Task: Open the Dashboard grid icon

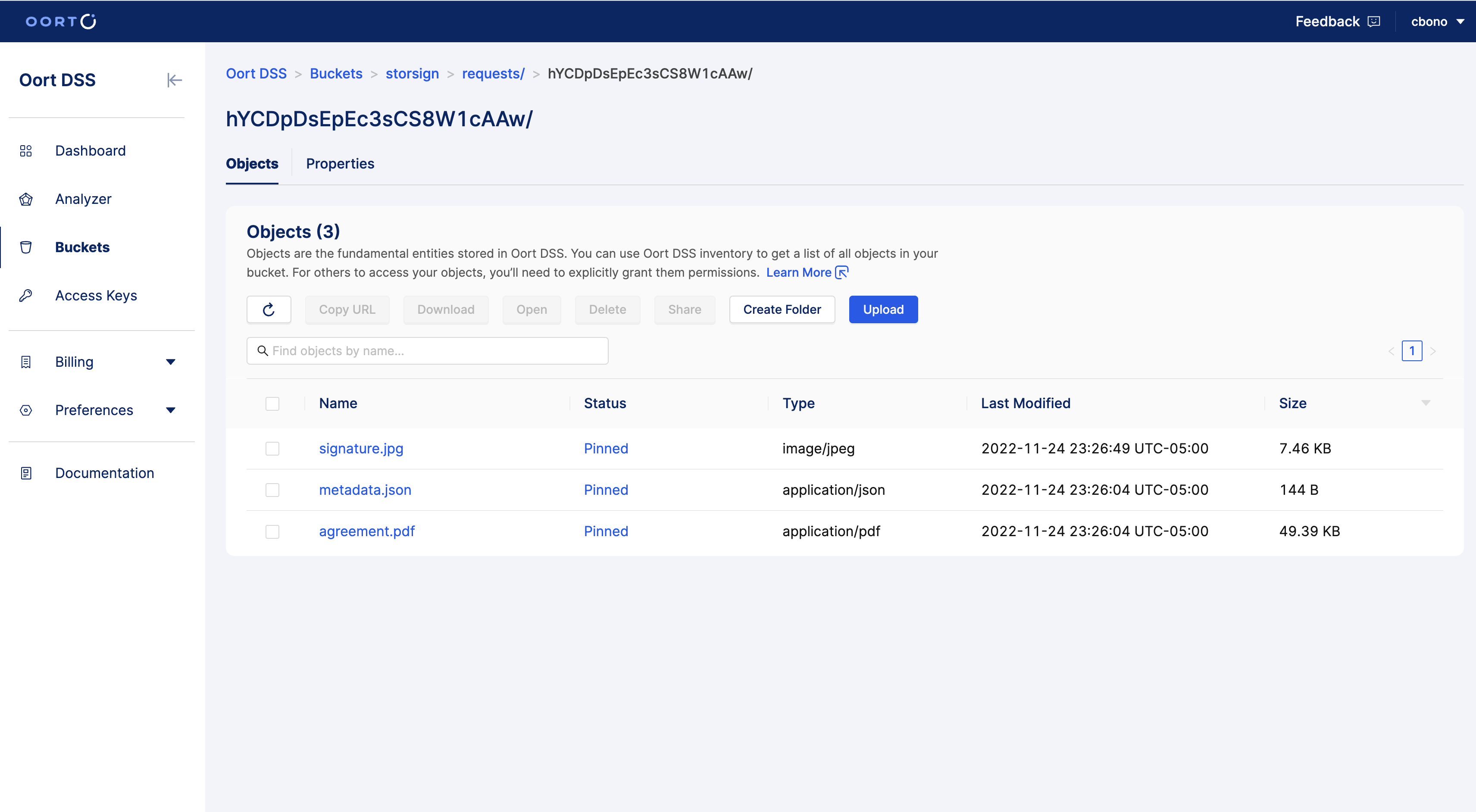Action: pyautogui.click(x=26, y=151)
